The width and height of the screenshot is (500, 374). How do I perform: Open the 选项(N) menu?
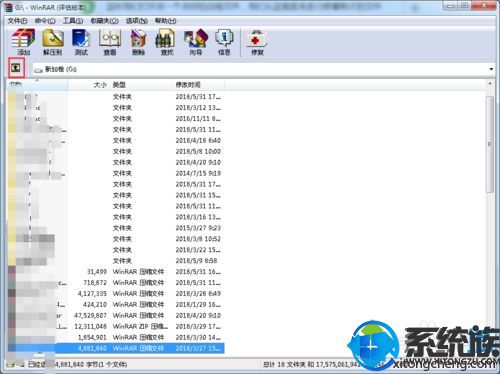pyautogui.click(x=137, y=21)
